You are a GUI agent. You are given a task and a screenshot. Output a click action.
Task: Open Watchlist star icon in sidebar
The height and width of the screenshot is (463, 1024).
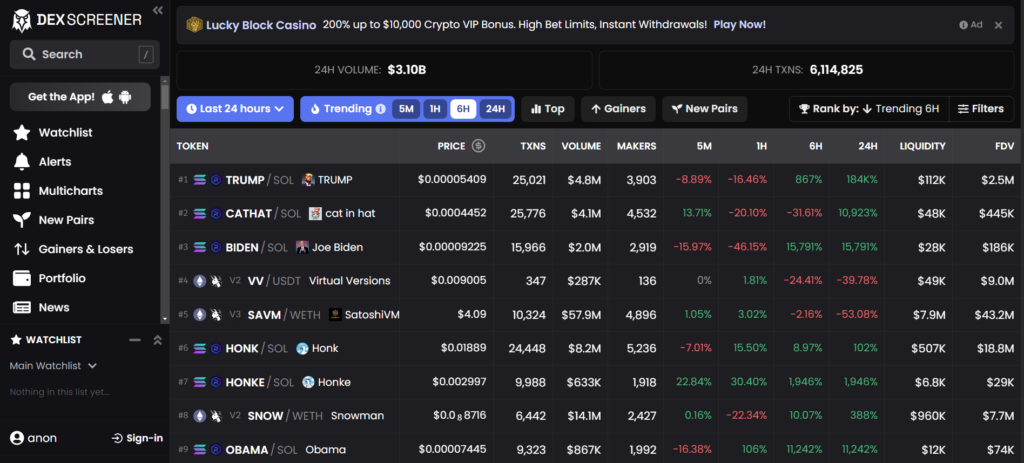tap(22, 133)
